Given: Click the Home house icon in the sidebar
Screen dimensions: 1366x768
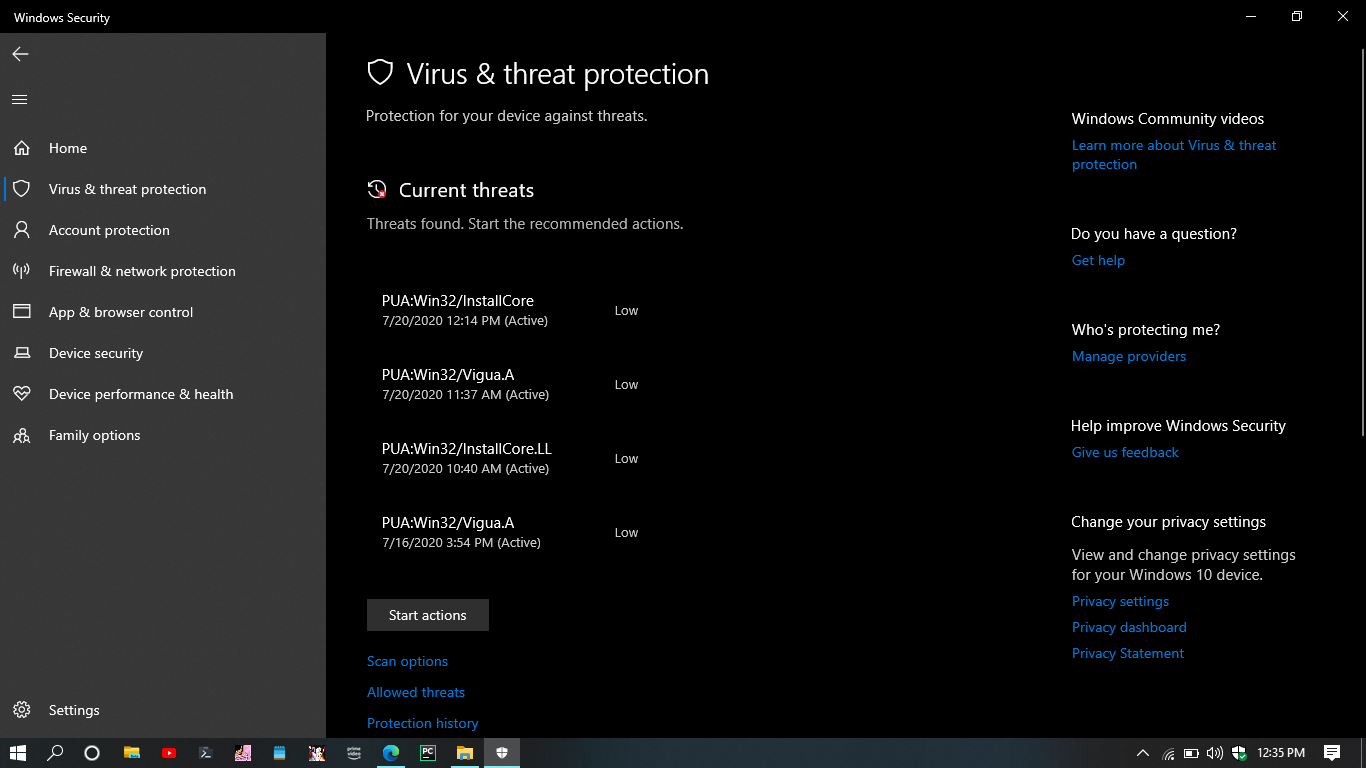Looking at the screenshot, I should pyautogui.click(x=21, y=148).
